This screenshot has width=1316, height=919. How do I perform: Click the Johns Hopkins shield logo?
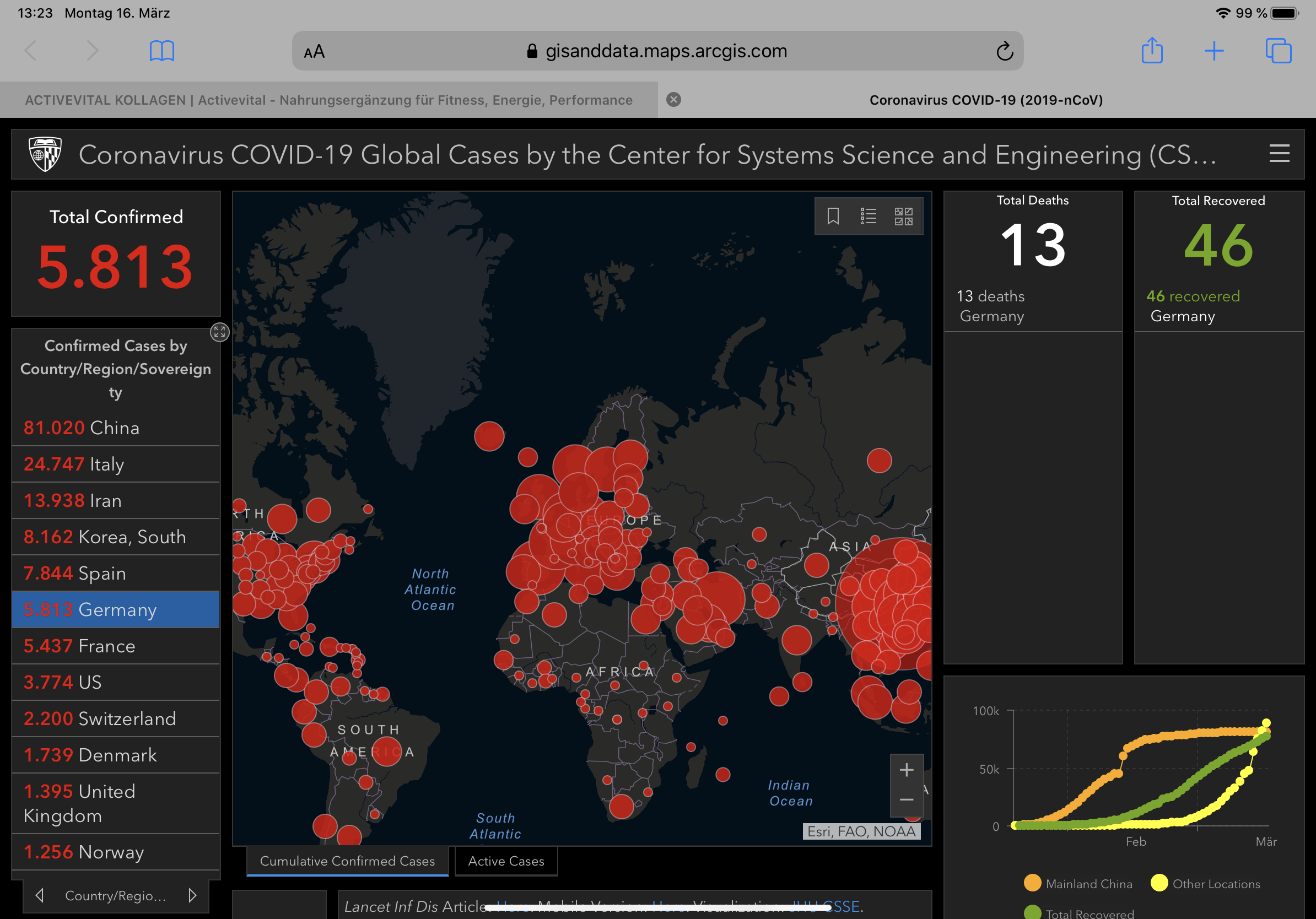tap(45, 154)
